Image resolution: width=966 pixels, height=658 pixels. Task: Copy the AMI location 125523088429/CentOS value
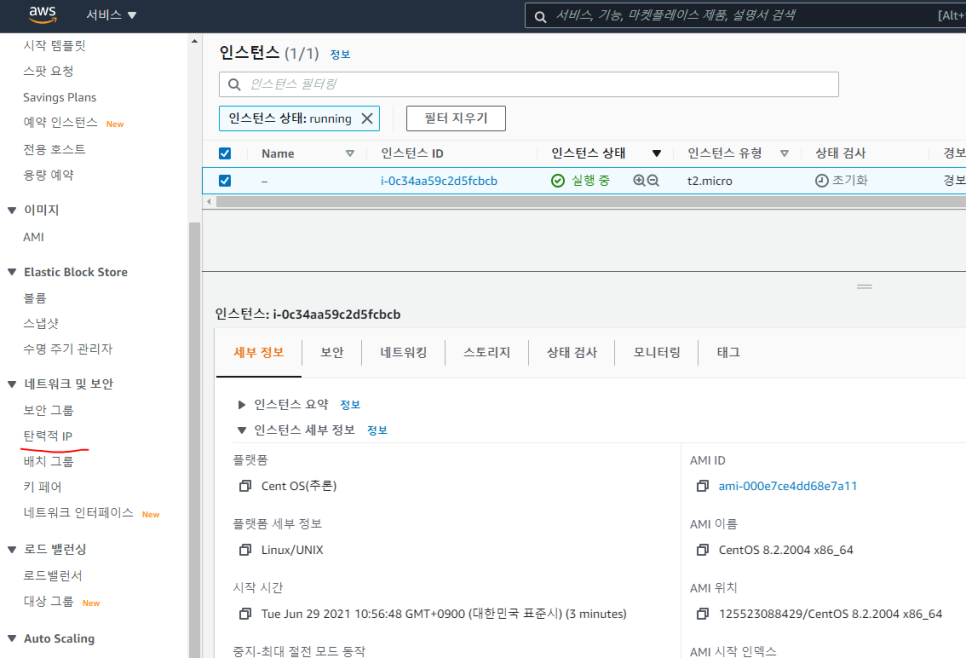pos(702,614)
